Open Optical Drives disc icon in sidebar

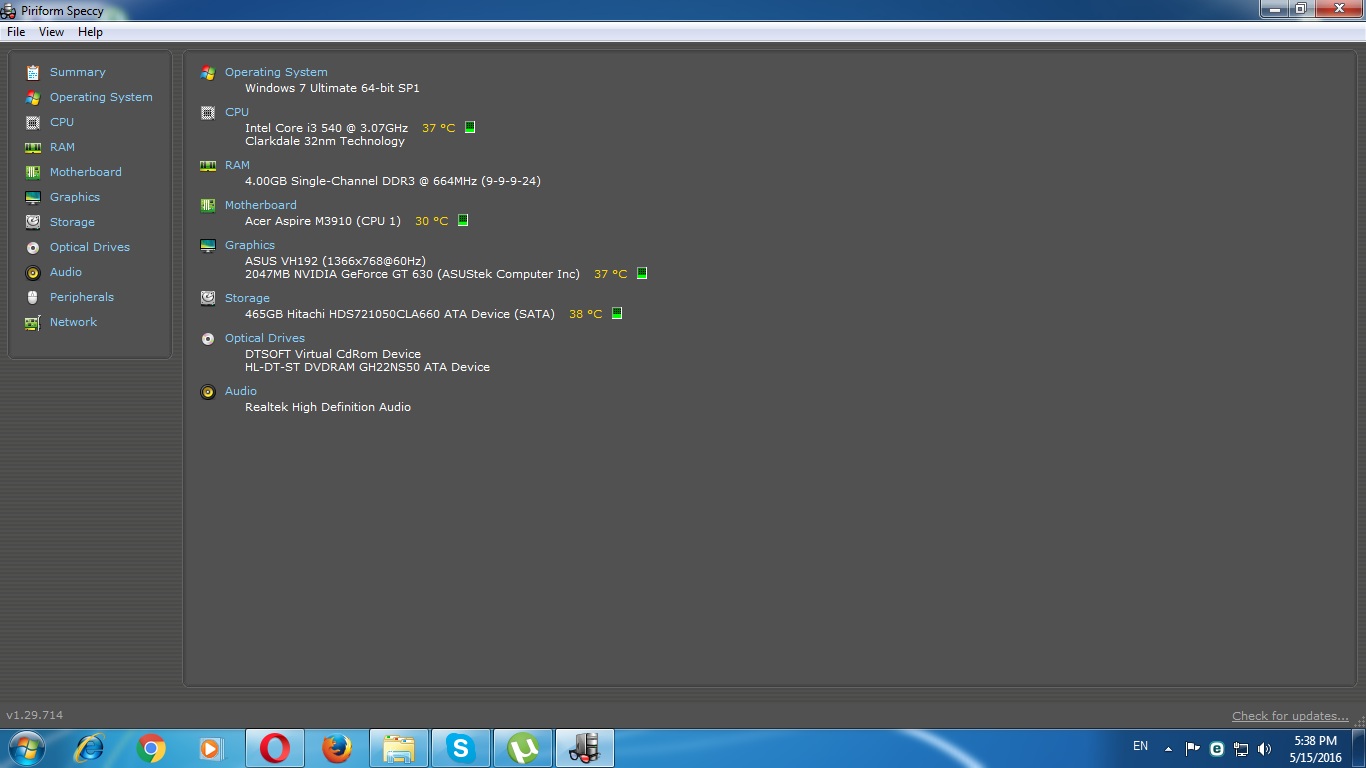tap(33, 247)
